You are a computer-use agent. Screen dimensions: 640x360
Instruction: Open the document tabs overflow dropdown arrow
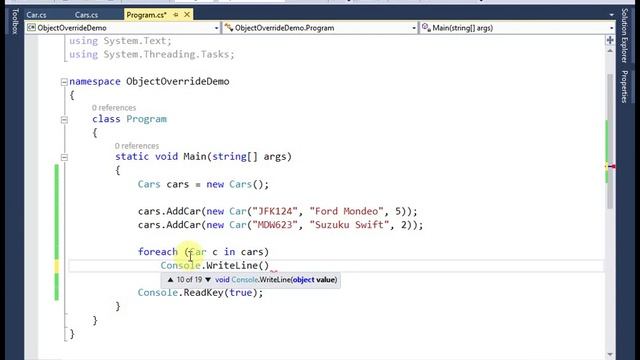pyautogui.click(x=611, y=15)
